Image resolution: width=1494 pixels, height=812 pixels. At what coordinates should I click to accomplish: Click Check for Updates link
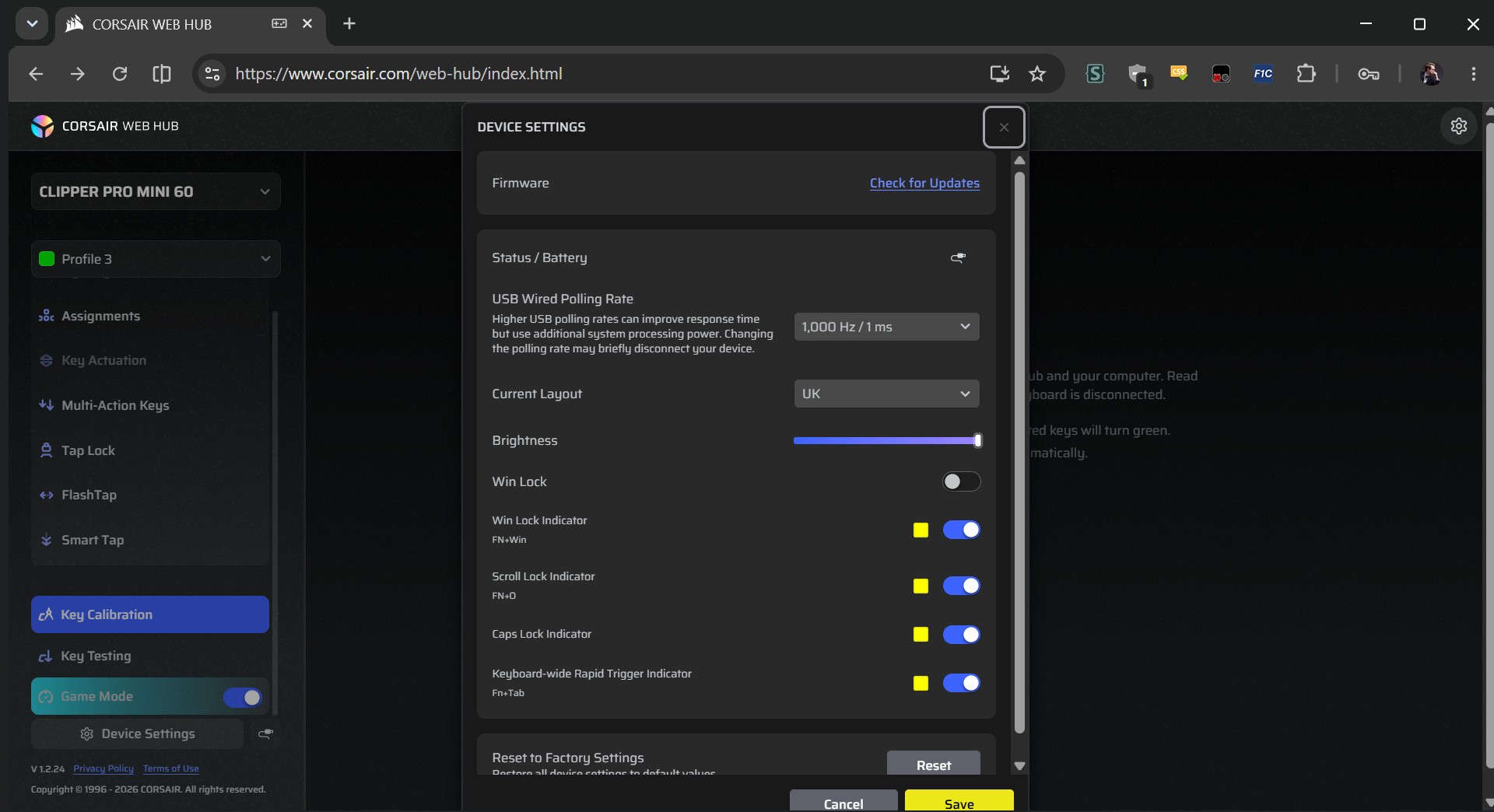924,183
